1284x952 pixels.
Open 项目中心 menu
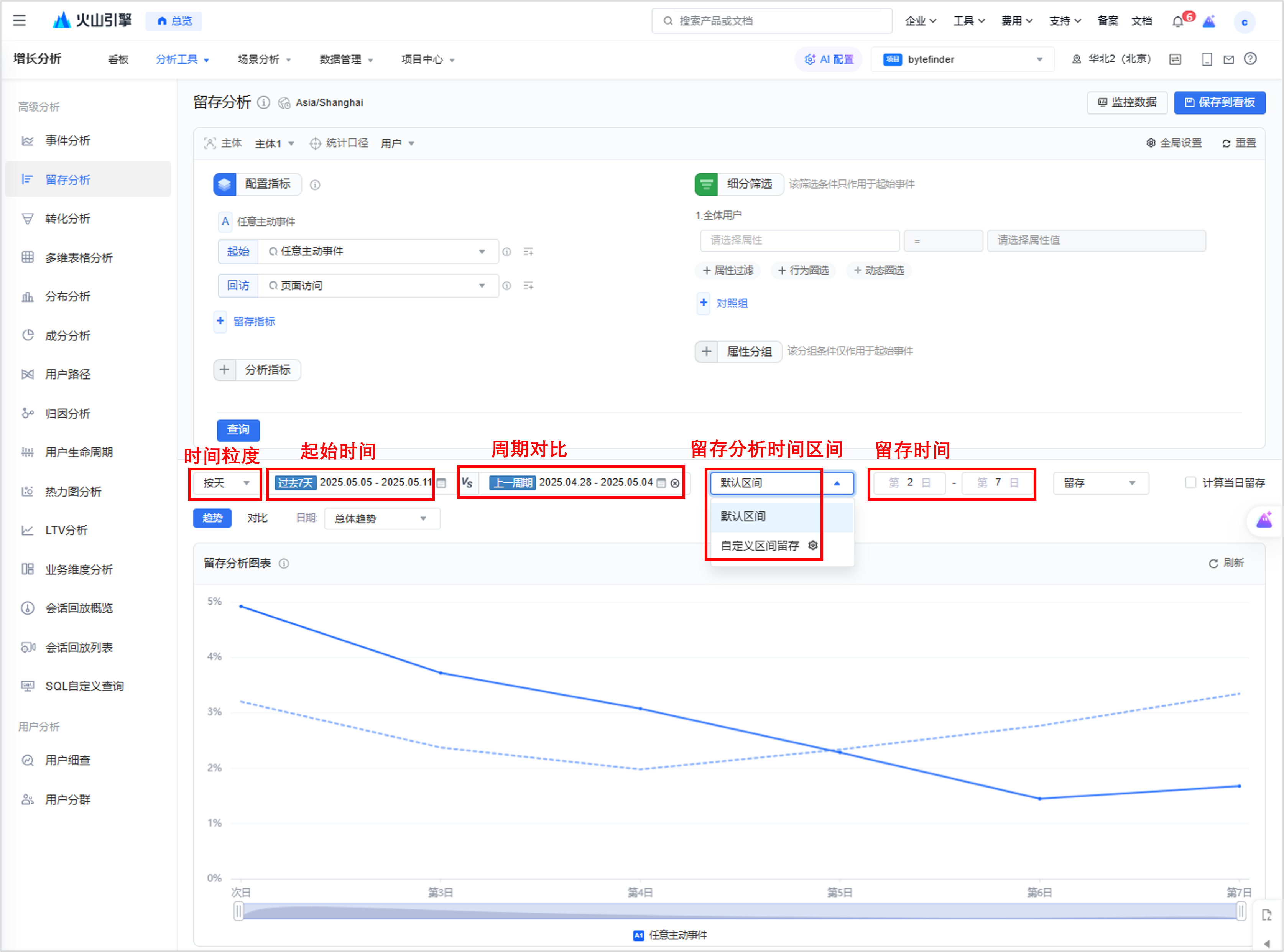pyautogui.click(x=427, y=59)
